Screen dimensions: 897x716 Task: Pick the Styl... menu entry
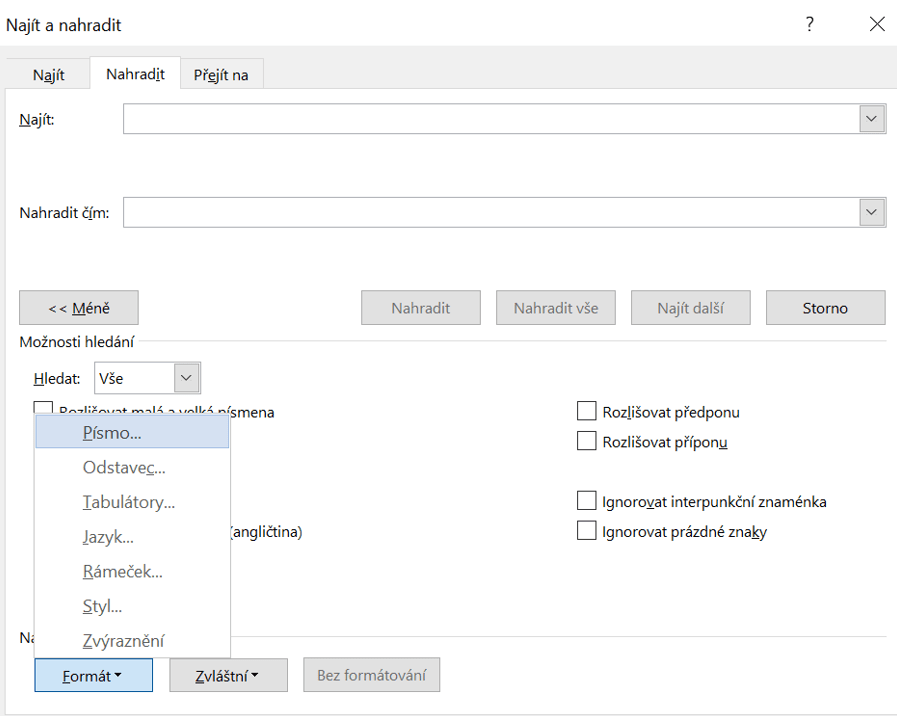point(102,606)
